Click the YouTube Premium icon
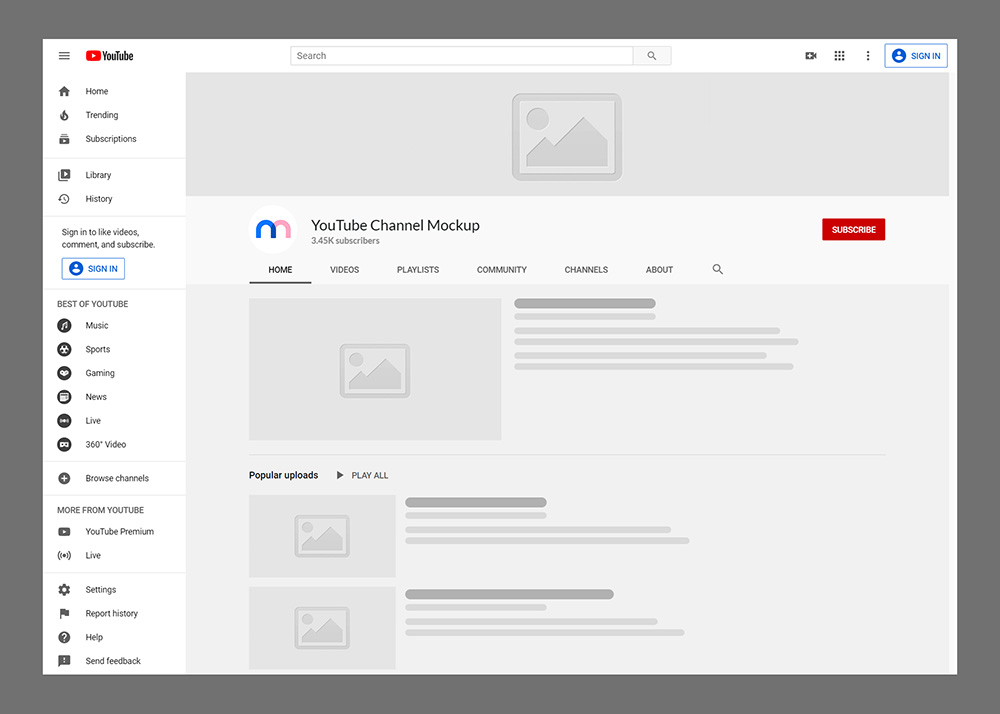Image resolution: width=1000 pixels, height=714 pixels. pos(64,532)
